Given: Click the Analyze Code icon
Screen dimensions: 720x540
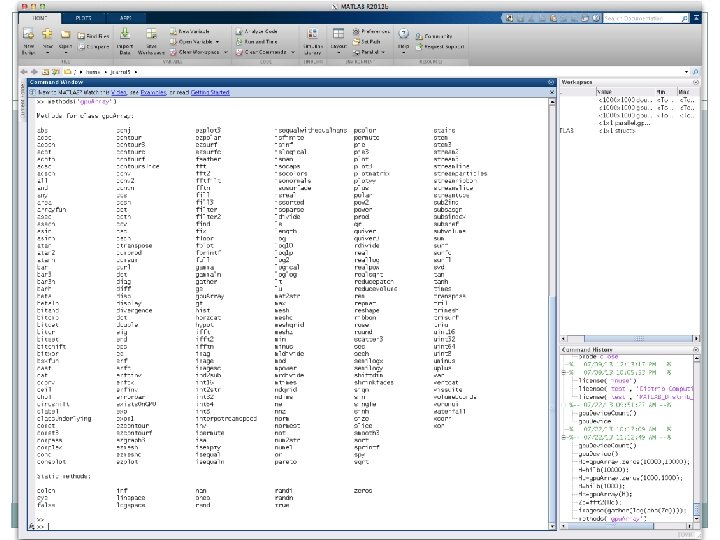Looking at the screenshot, I should point(238,32).
